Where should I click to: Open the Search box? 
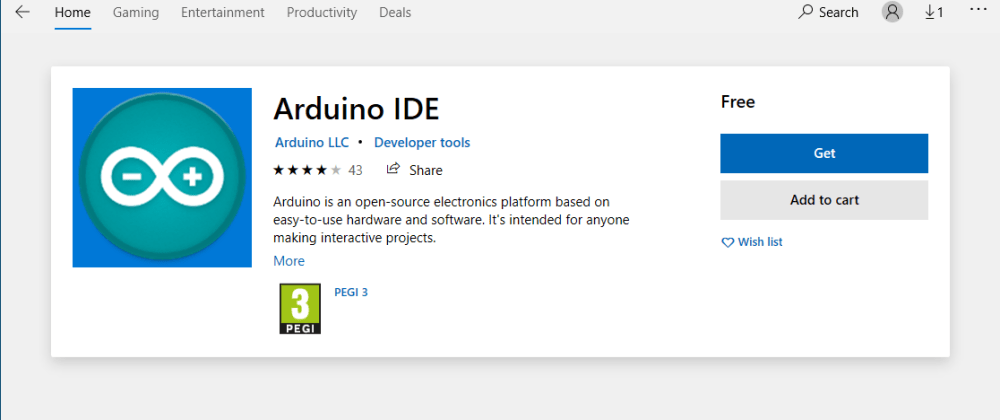(x=828, y=12)
